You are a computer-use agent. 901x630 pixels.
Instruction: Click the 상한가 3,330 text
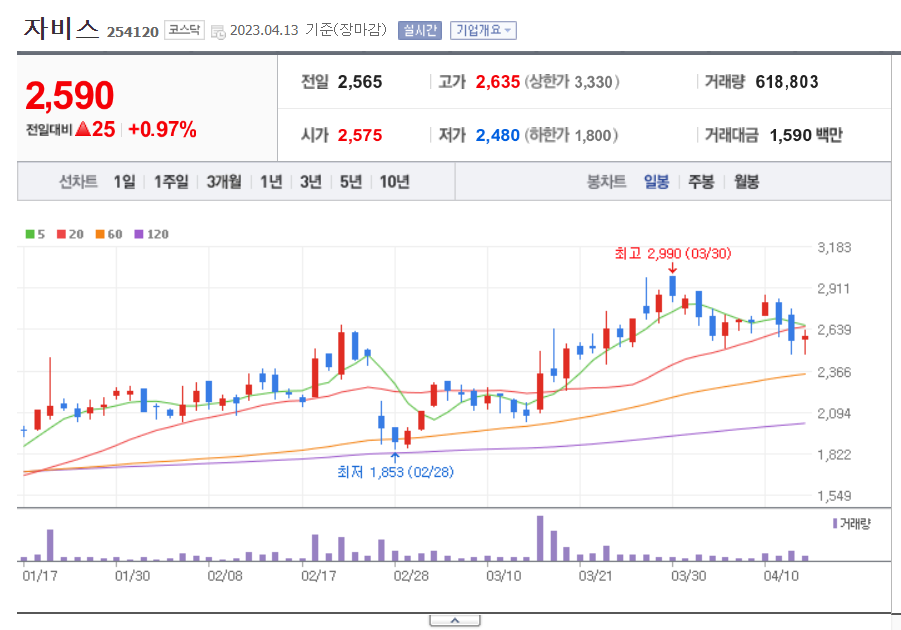pos(572,82)
